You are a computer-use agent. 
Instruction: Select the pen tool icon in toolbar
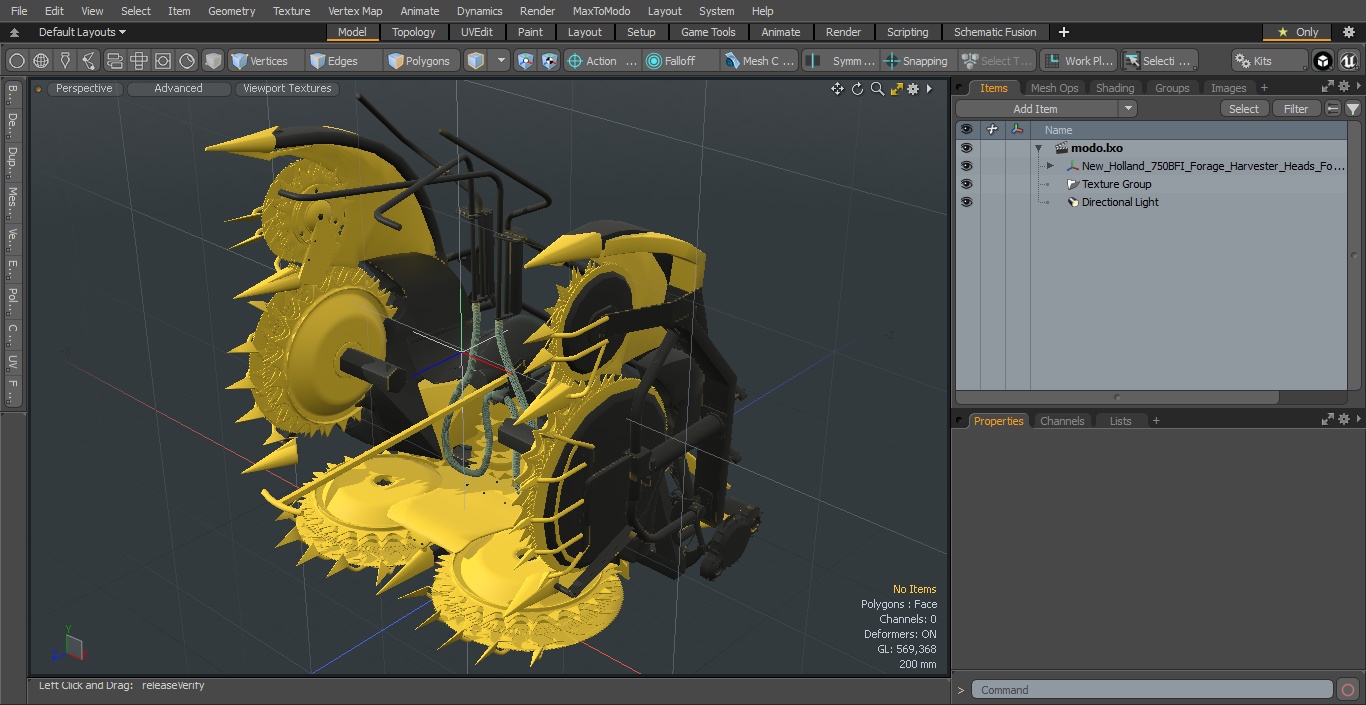[x=65, y=61]
